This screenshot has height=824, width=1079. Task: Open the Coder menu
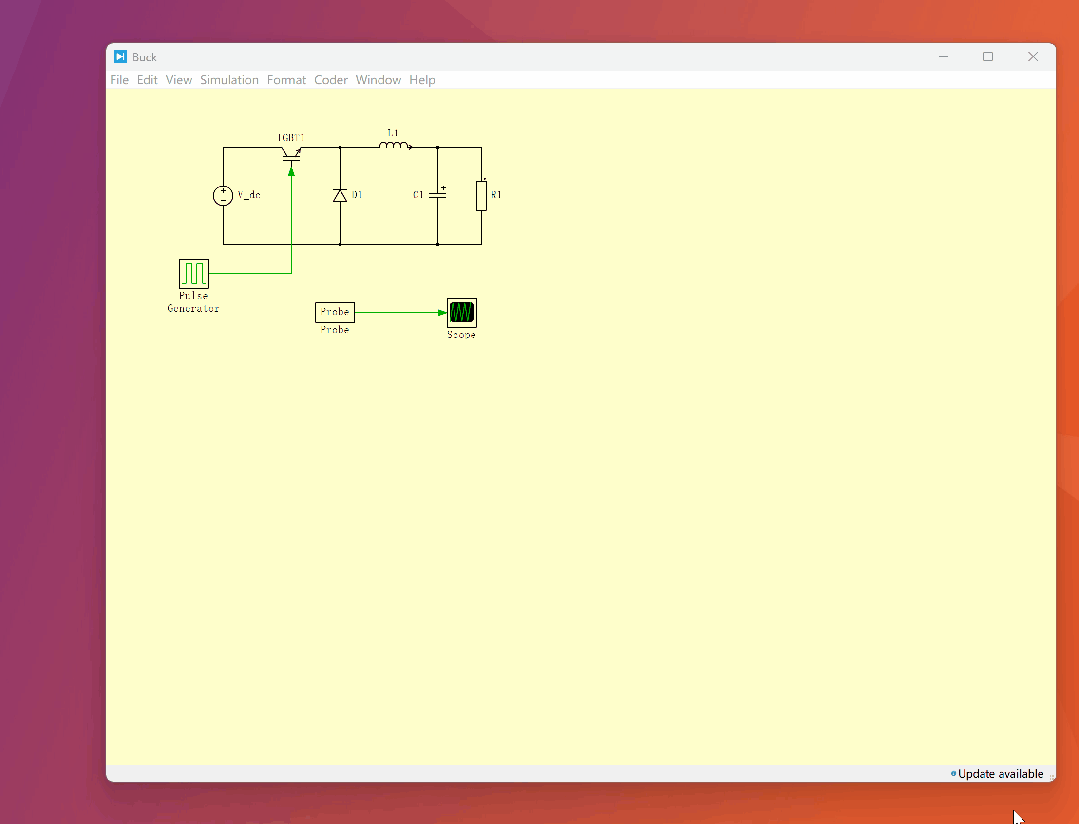[x=331, y=80]
